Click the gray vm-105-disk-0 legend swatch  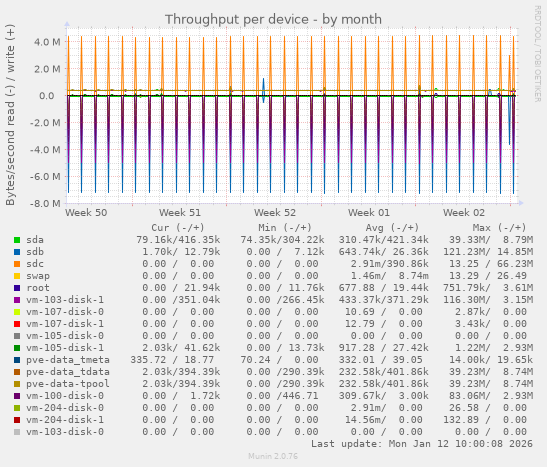click(17, 336)
